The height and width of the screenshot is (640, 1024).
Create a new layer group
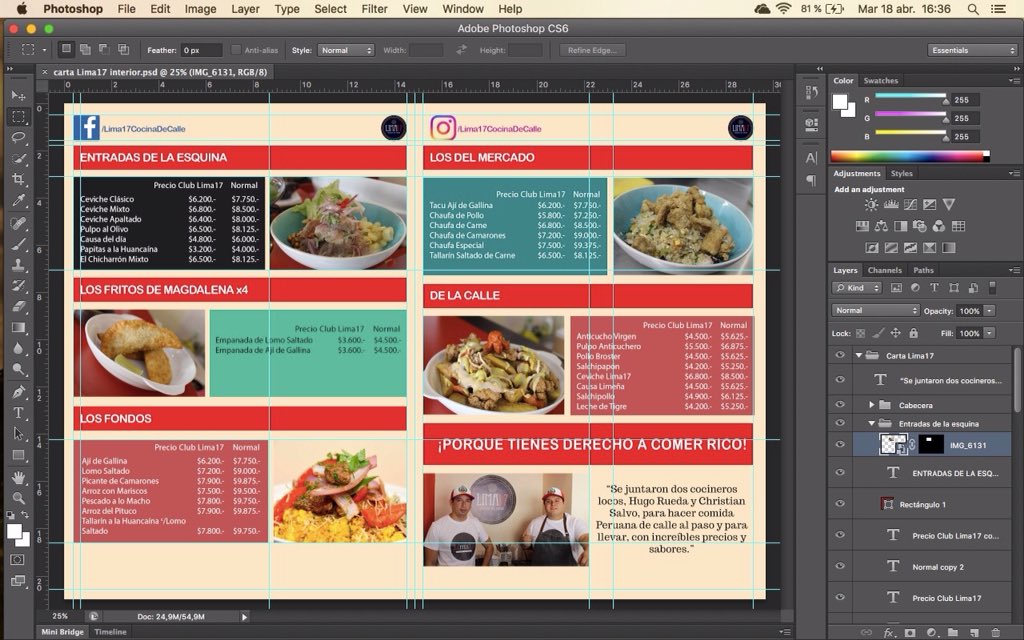[x=953, y=632]
